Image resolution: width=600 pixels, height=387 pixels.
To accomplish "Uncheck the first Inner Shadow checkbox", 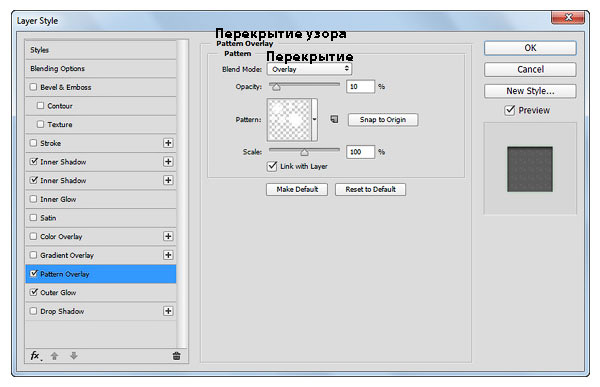I will click(34, 161).
